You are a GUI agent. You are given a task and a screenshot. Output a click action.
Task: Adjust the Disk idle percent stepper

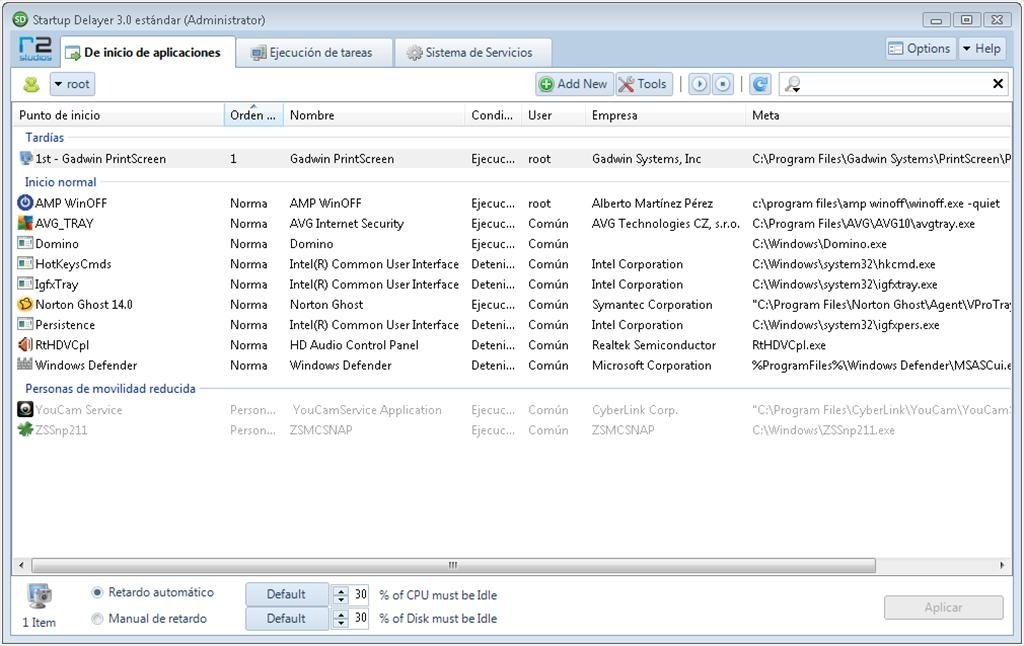point(340,618)
